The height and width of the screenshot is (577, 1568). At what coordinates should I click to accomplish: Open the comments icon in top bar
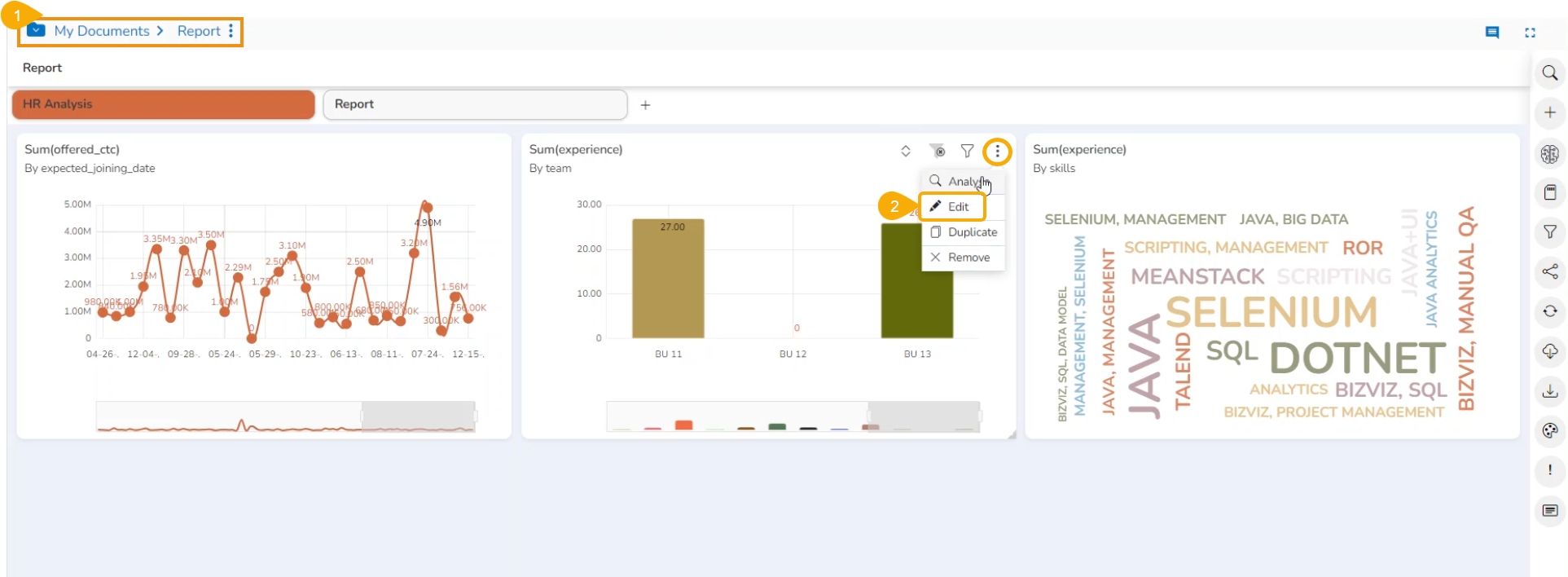tap(1491, 33)
